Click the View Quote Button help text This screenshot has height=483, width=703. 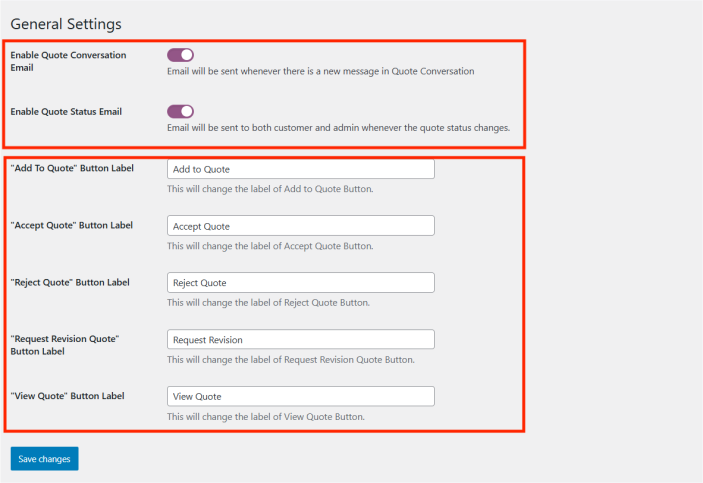[x=265, y=417]
